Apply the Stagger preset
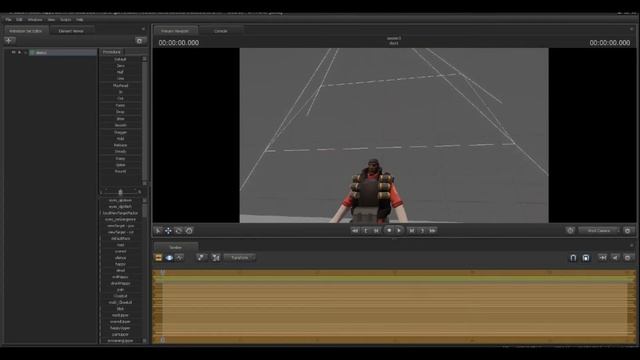The image size is (640, 360). [x=120, y=132]
